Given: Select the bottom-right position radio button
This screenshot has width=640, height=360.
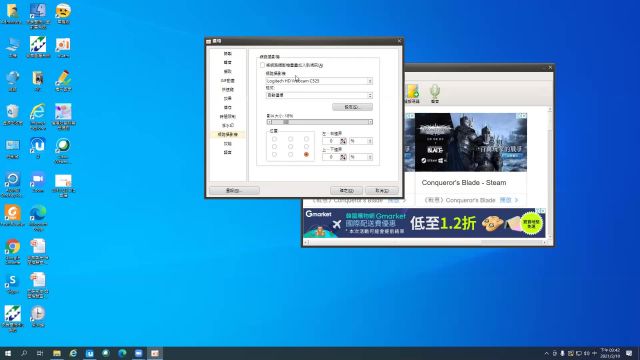Looking at the screenshot, I should 306,154.
